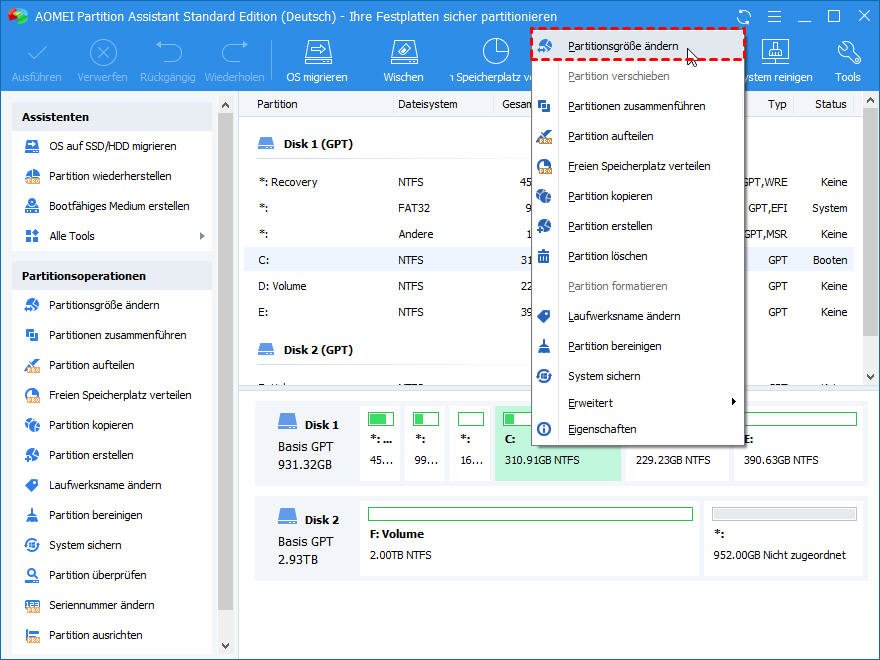This screenshot has height=660, width=880.
Task: Click down arrow of partition list scrollbar
Action: pos(870,377)
